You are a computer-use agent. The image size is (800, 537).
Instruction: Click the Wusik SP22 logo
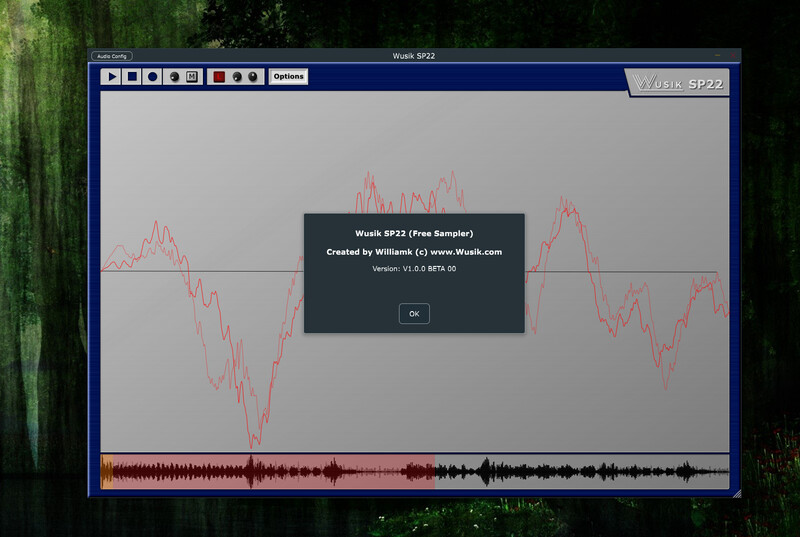click(678, 83)
